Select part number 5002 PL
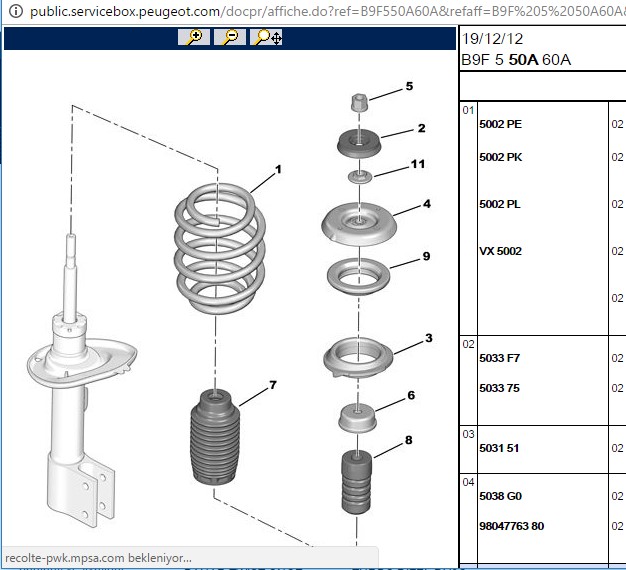The width and height of the screenshot is (626, 570). [500, 204]
